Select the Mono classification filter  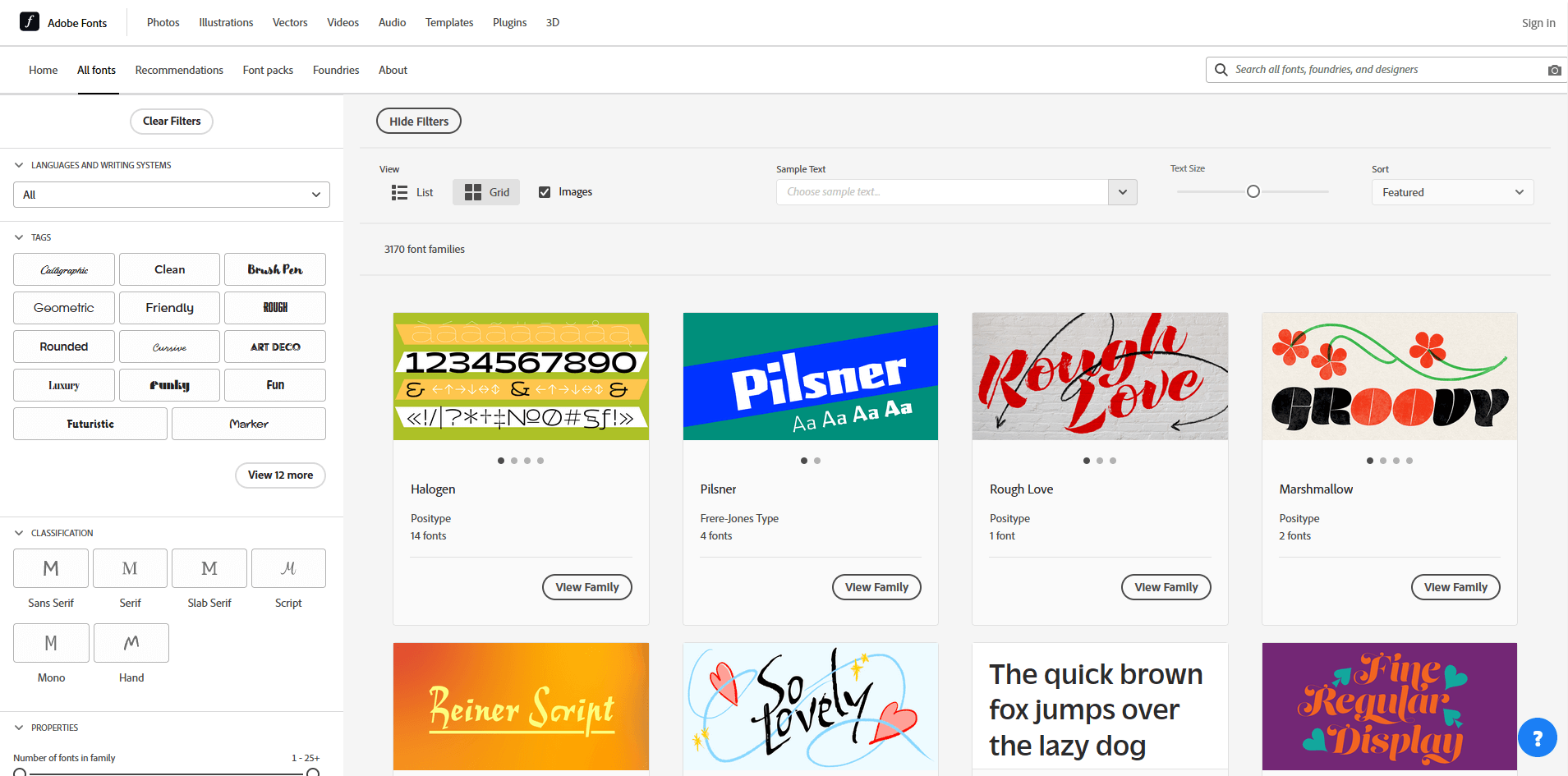click(50, 643)
